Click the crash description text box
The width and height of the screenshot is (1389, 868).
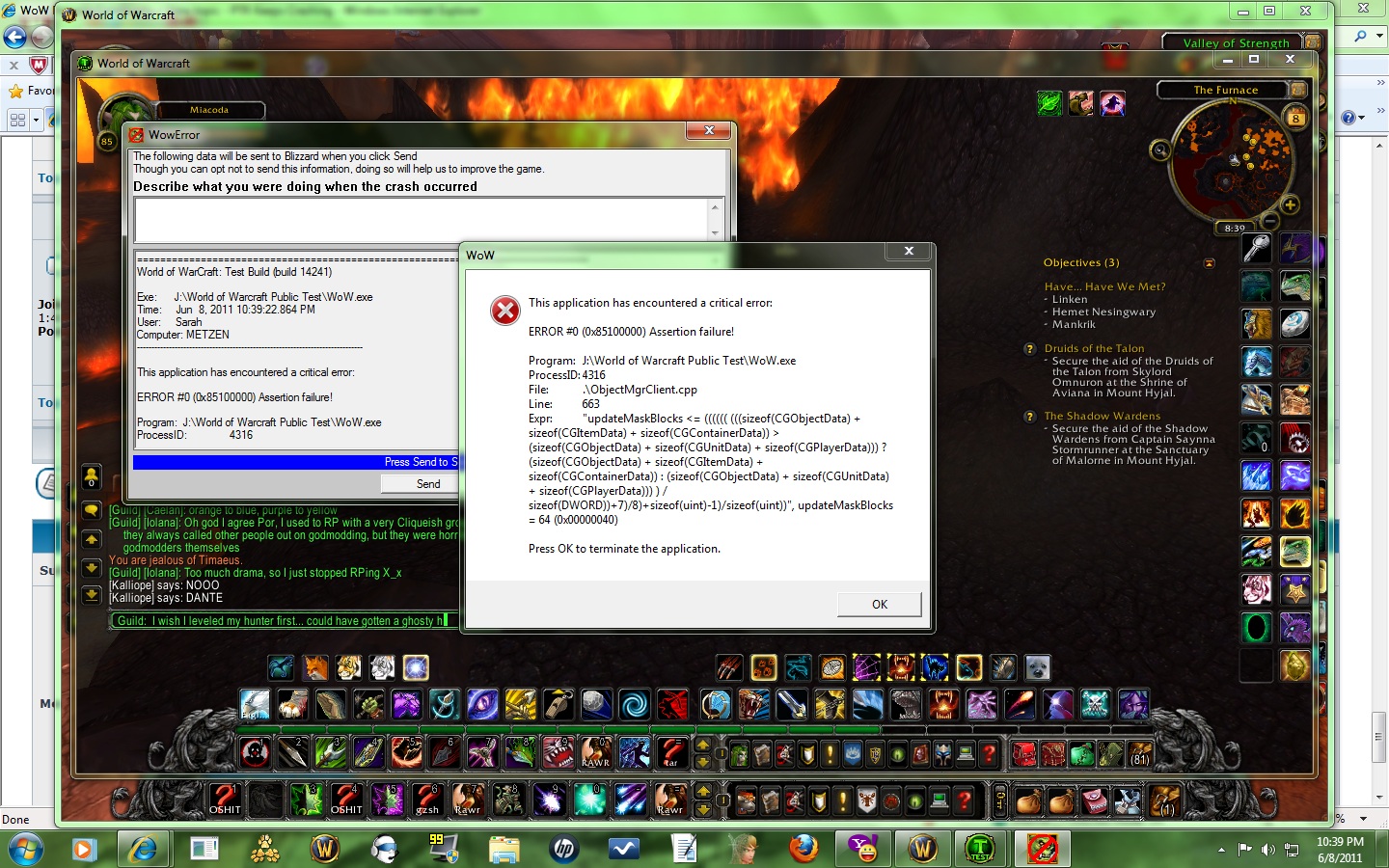(422, 219)
